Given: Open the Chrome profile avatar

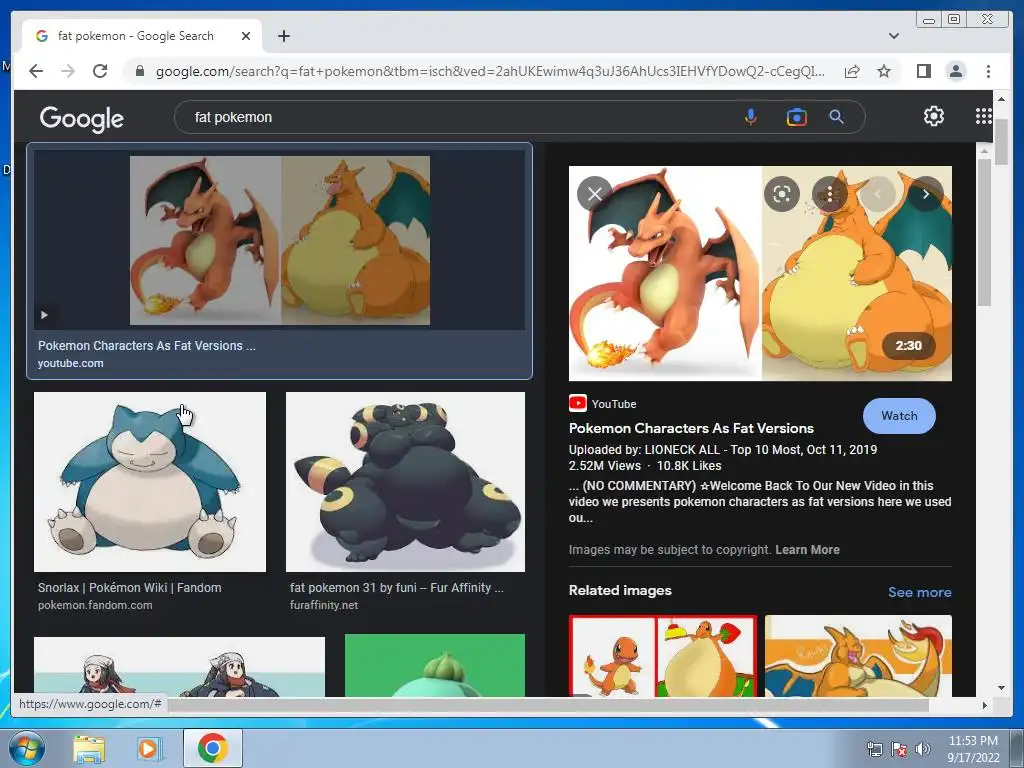Looking at the screenshot, I should [x=955, y=71].
